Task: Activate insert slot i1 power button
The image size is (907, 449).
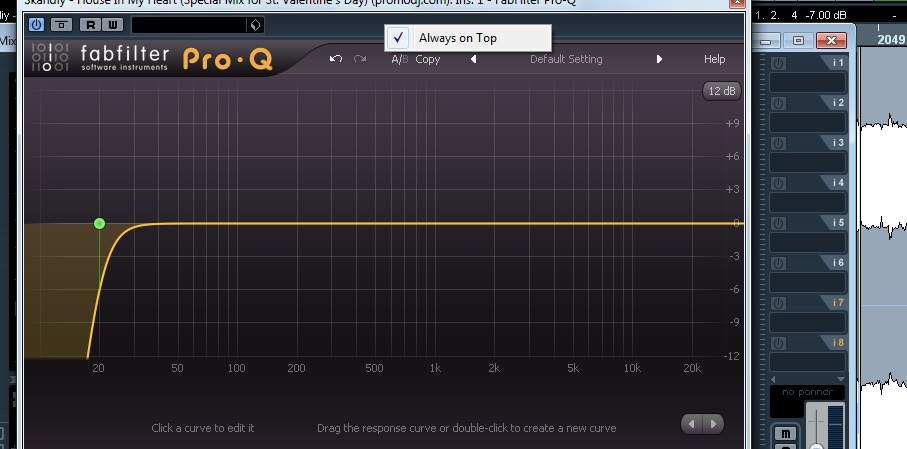Action: tap(779, 64)
